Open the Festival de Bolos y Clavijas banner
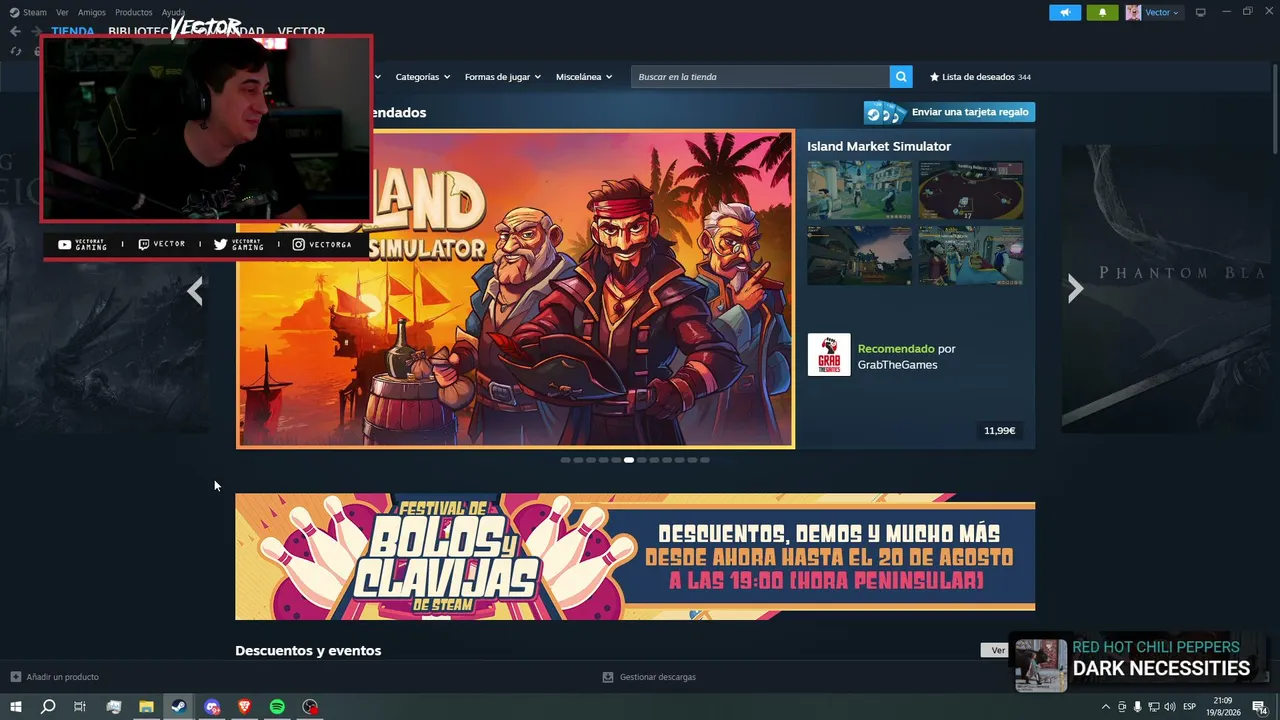 pos(635,557)
